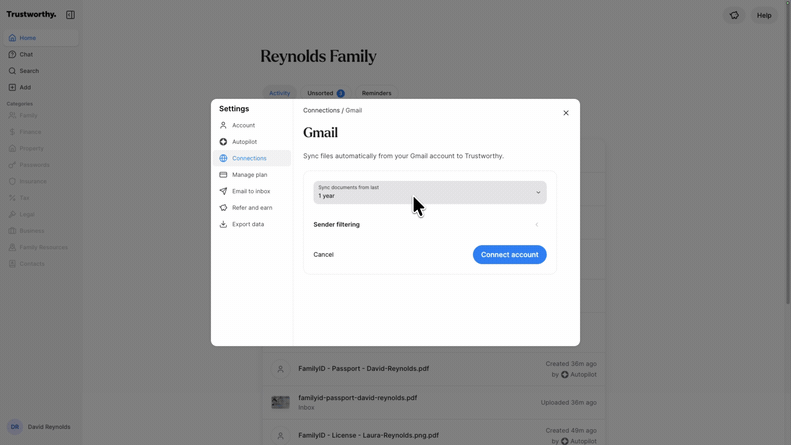791x445 pixels.
Task: Click the Home icon in sidebar
Action: (x=12, y=38)
